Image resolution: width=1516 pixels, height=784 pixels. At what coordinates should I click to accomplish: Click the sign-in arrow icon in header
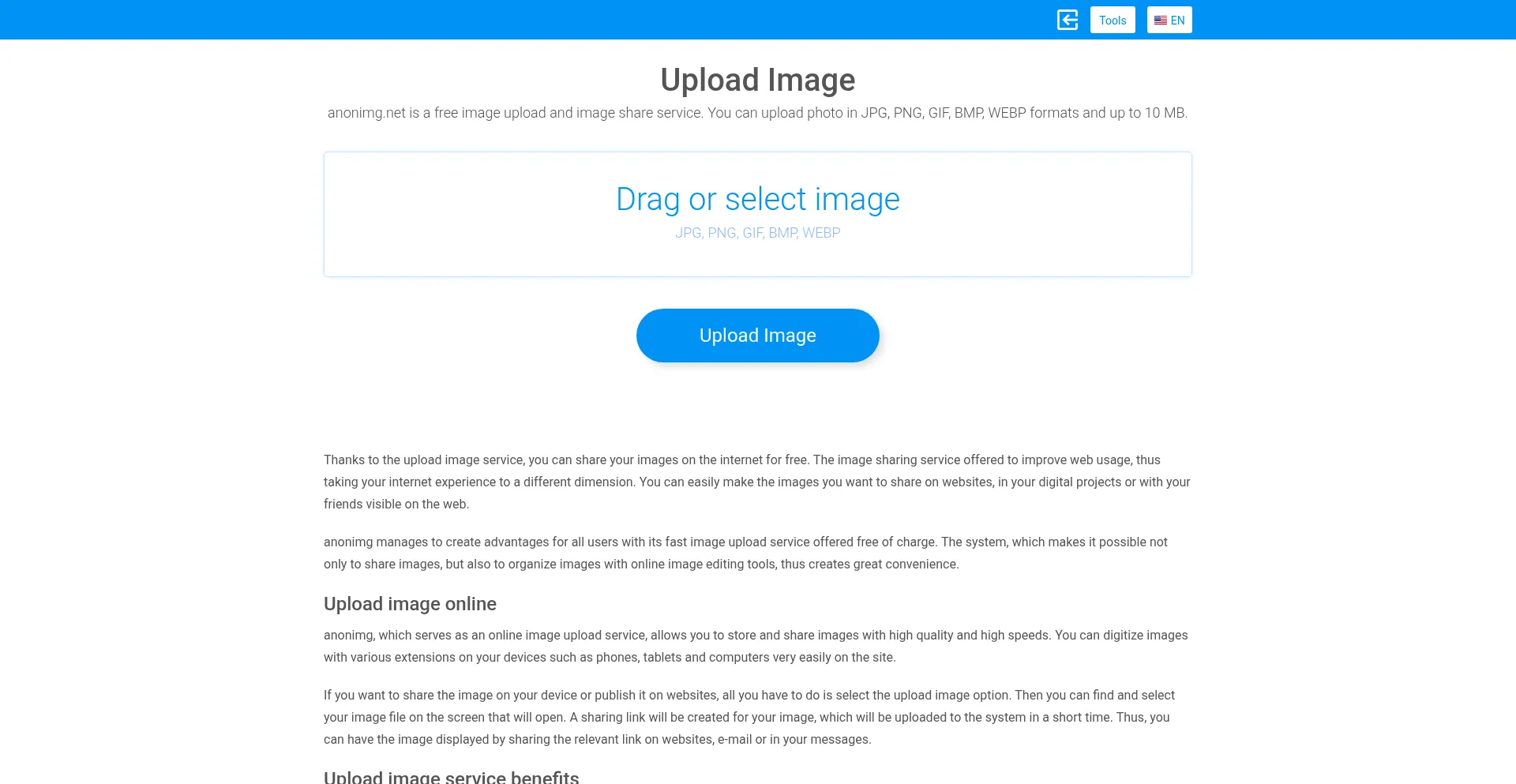[x=1068, y=20]
